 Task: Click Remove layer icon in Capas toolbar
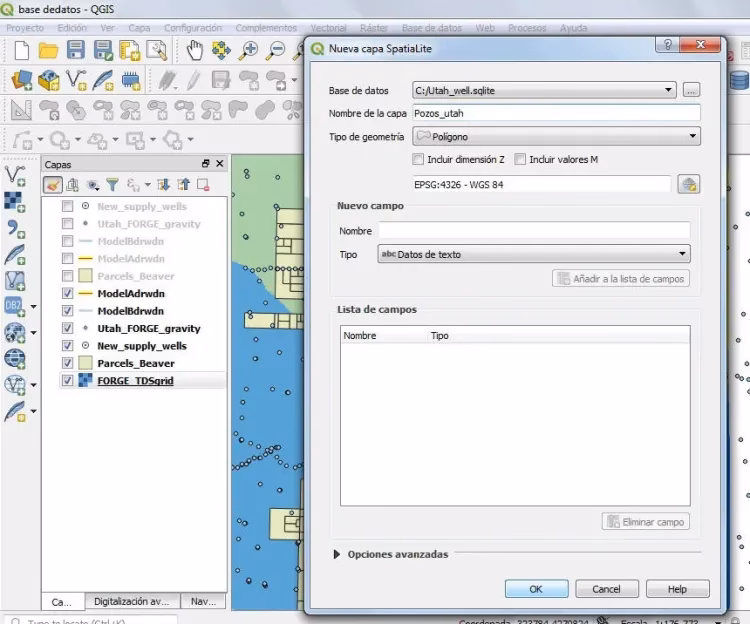pos(203,185)
